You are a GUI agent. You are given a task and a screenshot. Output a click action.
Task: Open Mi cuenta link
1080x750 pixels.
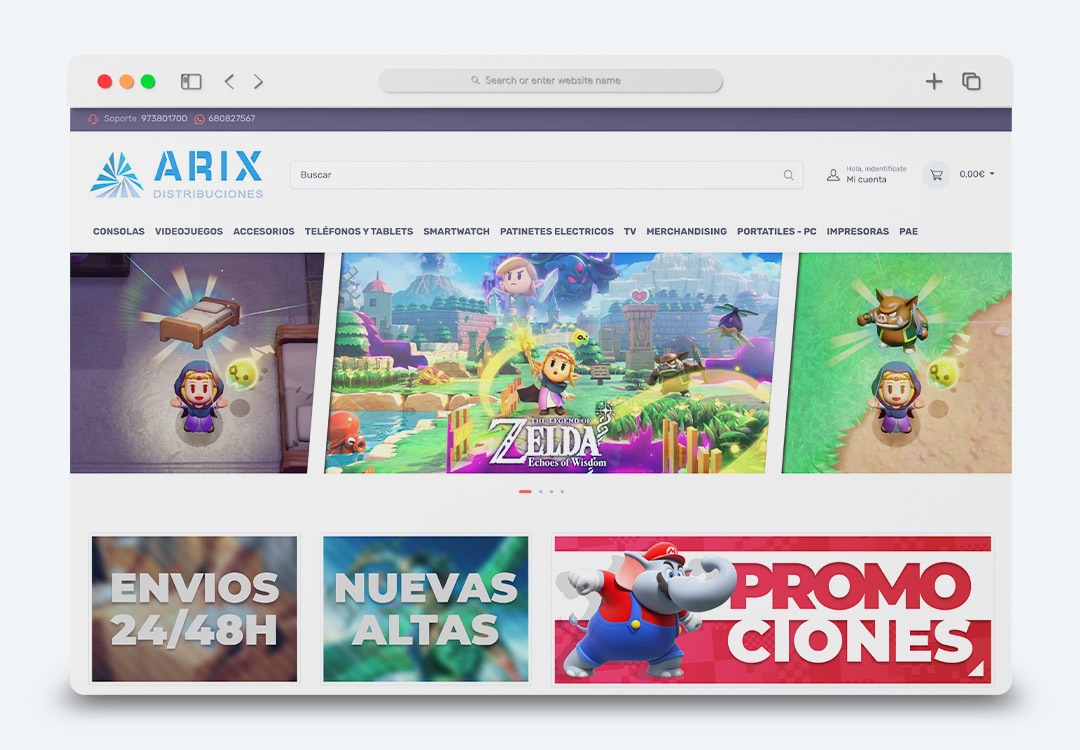pyautogui.click(x=866, y=180)
